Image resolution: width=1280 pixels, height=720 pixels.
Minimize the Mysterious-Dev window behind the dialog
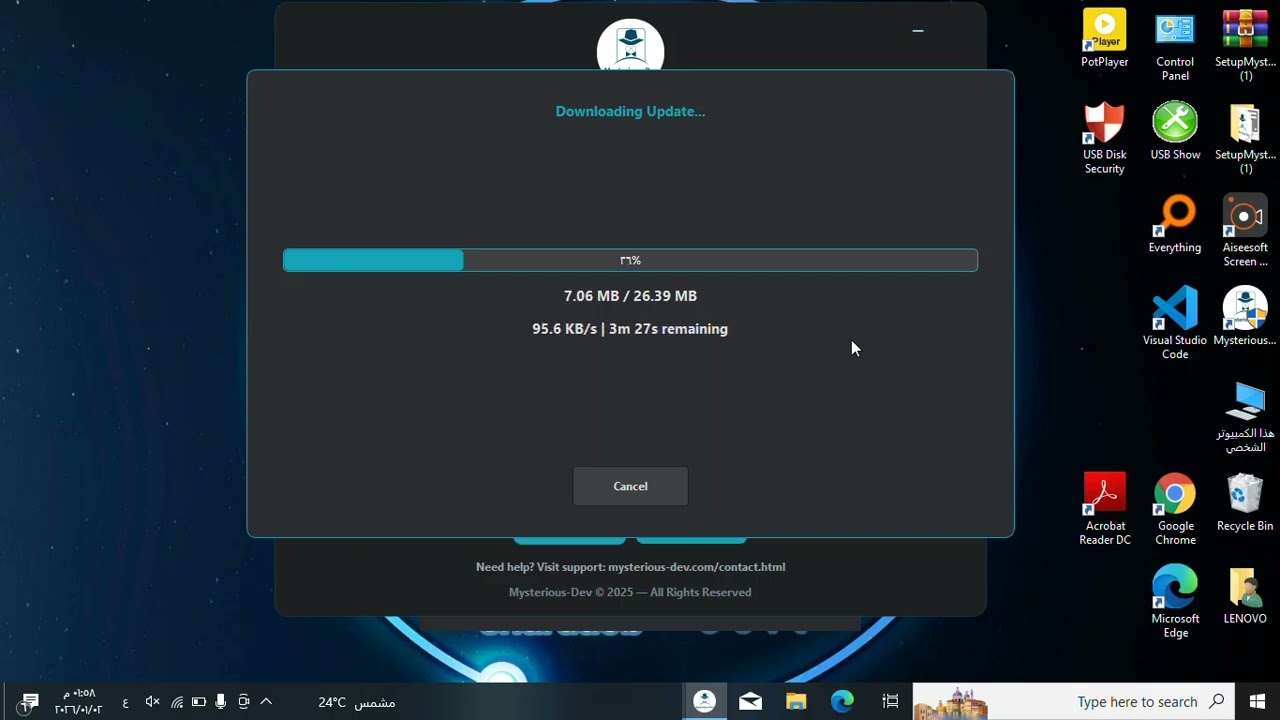[x=918, y=31]
